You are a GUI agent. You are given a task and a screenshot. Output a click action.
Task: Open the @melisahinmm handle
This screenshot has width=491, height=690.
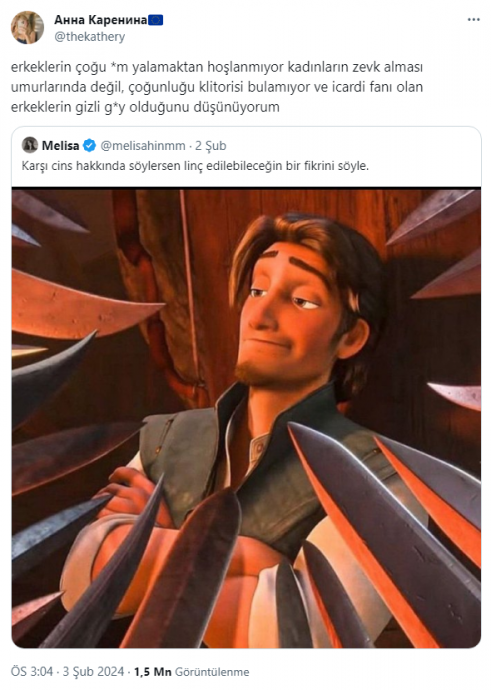(x=143, y=146)
